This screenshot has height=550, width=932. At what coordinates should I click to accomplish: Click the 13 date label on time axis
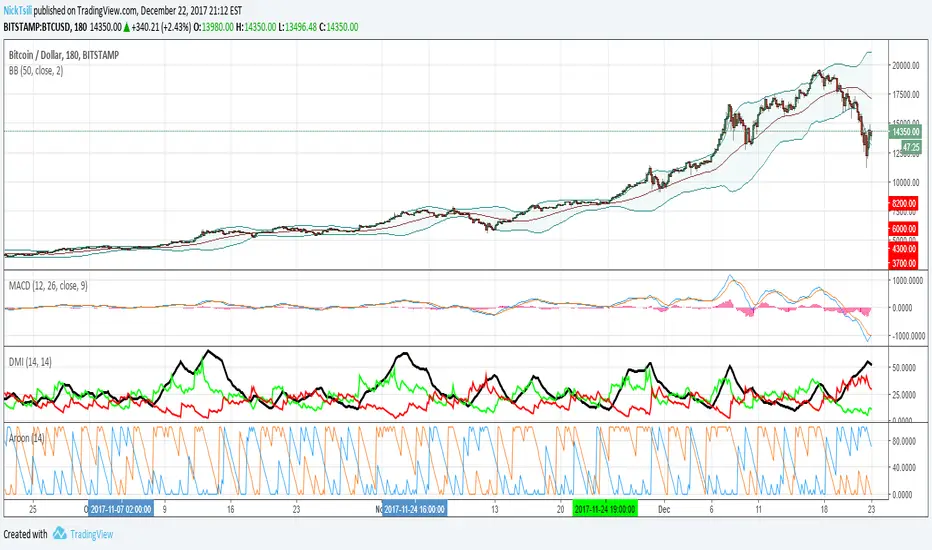click(x=495, y=510)
